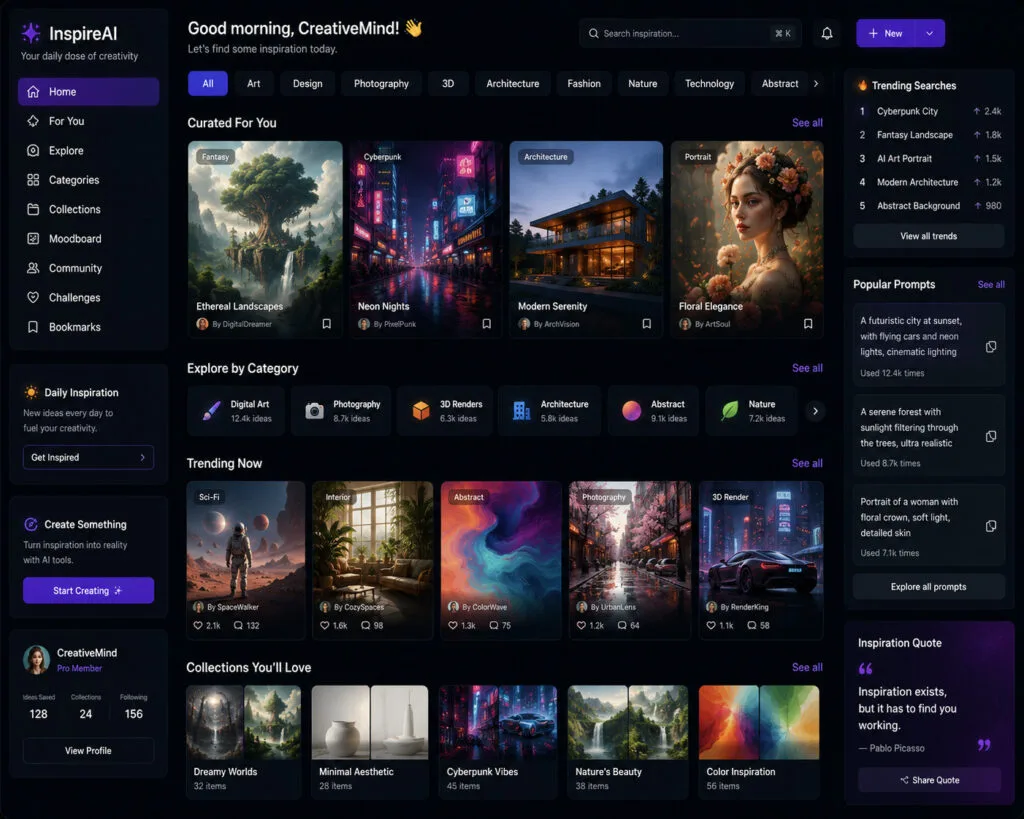Open comments on UrbanLens post
The image size is (1024, 819).
[x=622, y=625]
